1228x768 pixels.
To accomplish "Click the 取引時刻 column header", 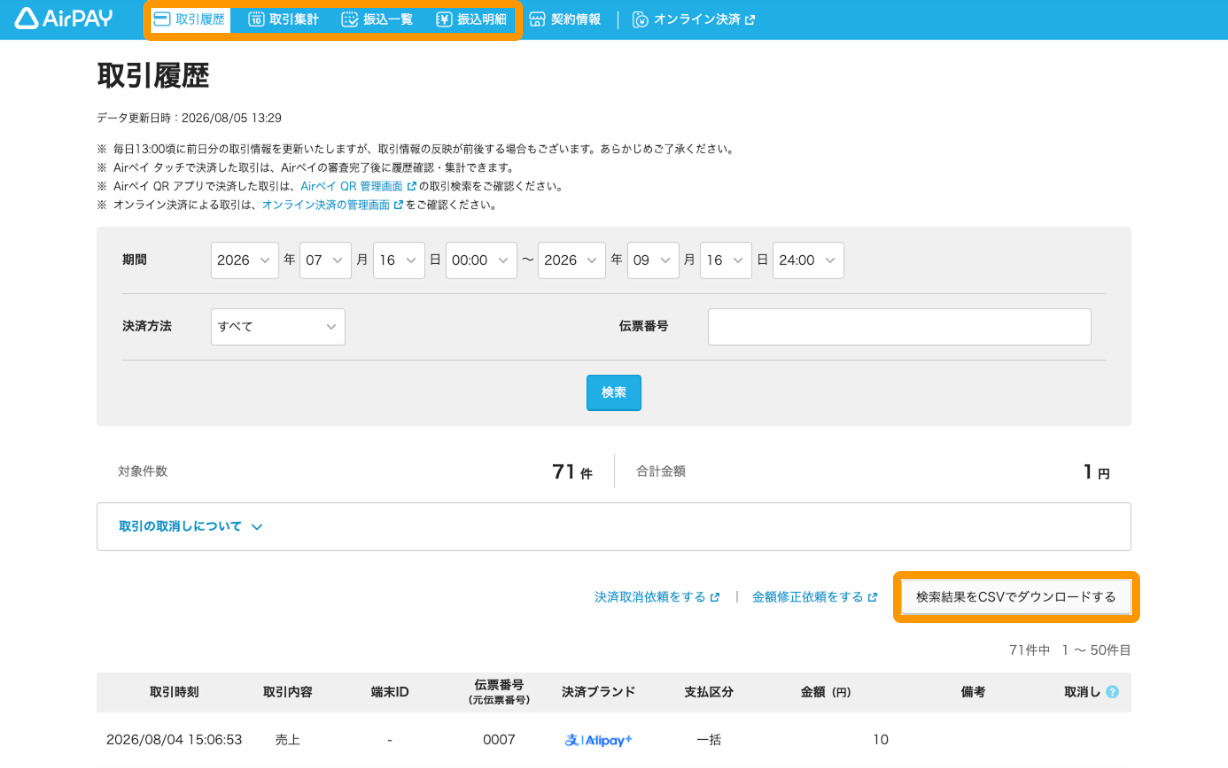I will (x=174, y=692).
